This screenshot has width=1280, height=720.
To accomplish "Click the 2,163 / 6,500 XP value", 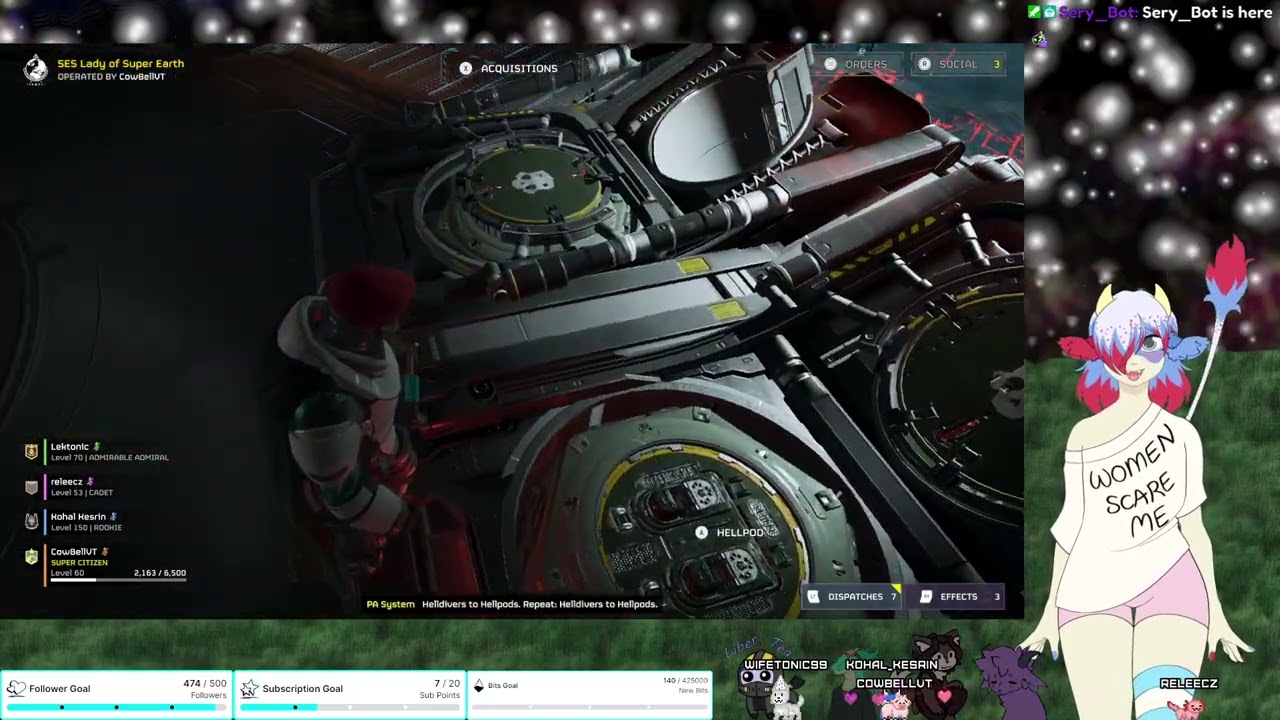I will click(x=160, y=573).
